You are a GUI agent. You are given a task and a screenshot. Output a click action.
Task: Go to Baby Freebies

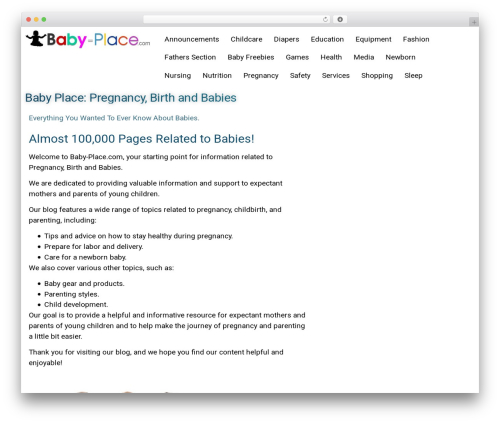(x=251, y=57)
